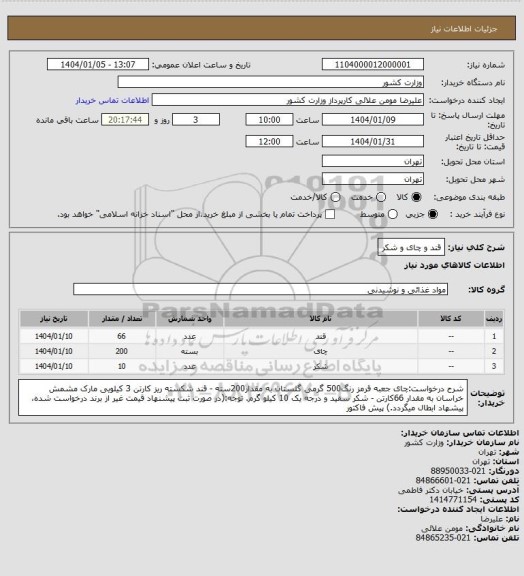Select the متوسط purchase type radio
Viewport: 524px width, 576px height.
pos(393,214)
